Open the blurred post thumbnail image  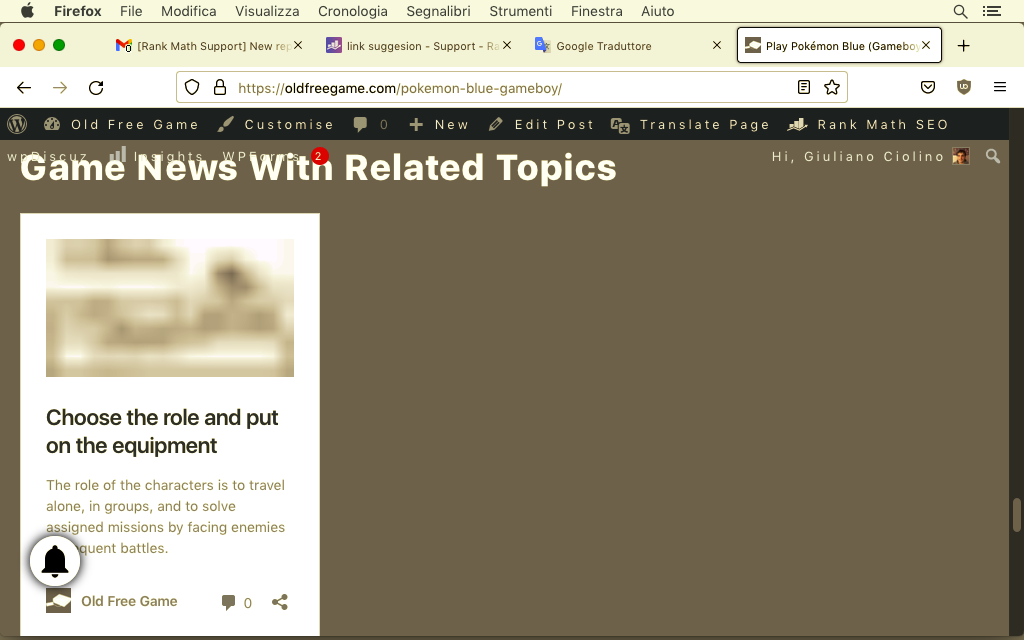[170, 308]
